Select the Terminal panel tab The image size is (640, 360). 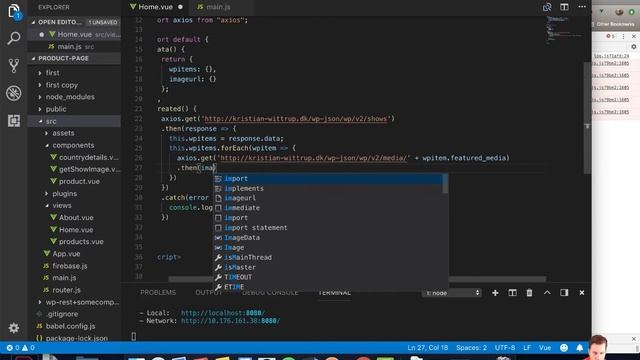click(334, 293)
